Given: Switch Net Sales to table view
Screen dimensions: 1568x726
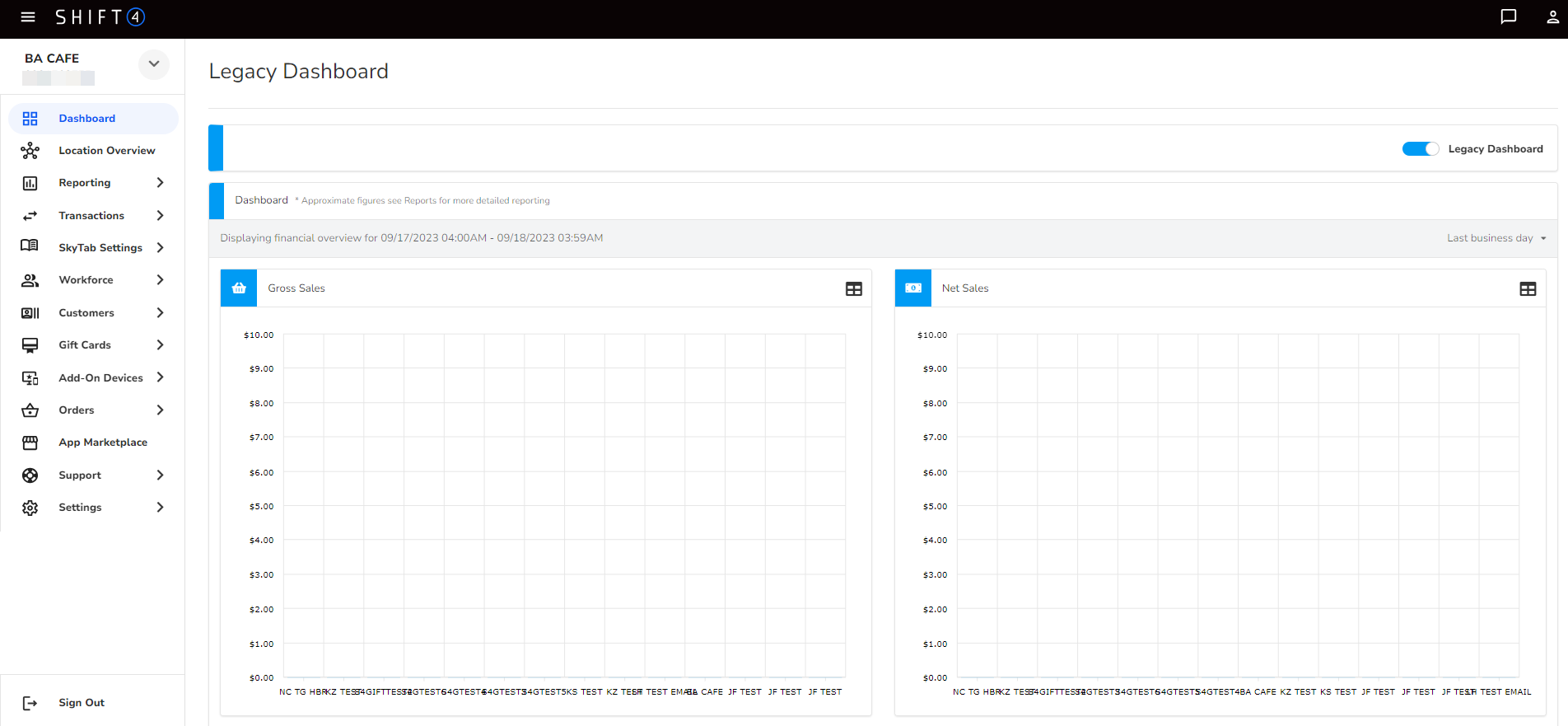Looking at the screenshot, I should [x=1527, y=289].
